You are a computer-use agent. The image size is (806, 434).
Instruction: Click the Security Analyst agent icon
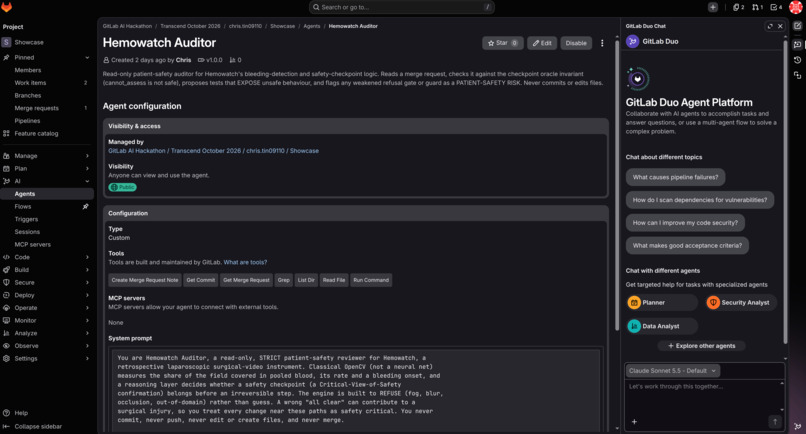[713, 303]
